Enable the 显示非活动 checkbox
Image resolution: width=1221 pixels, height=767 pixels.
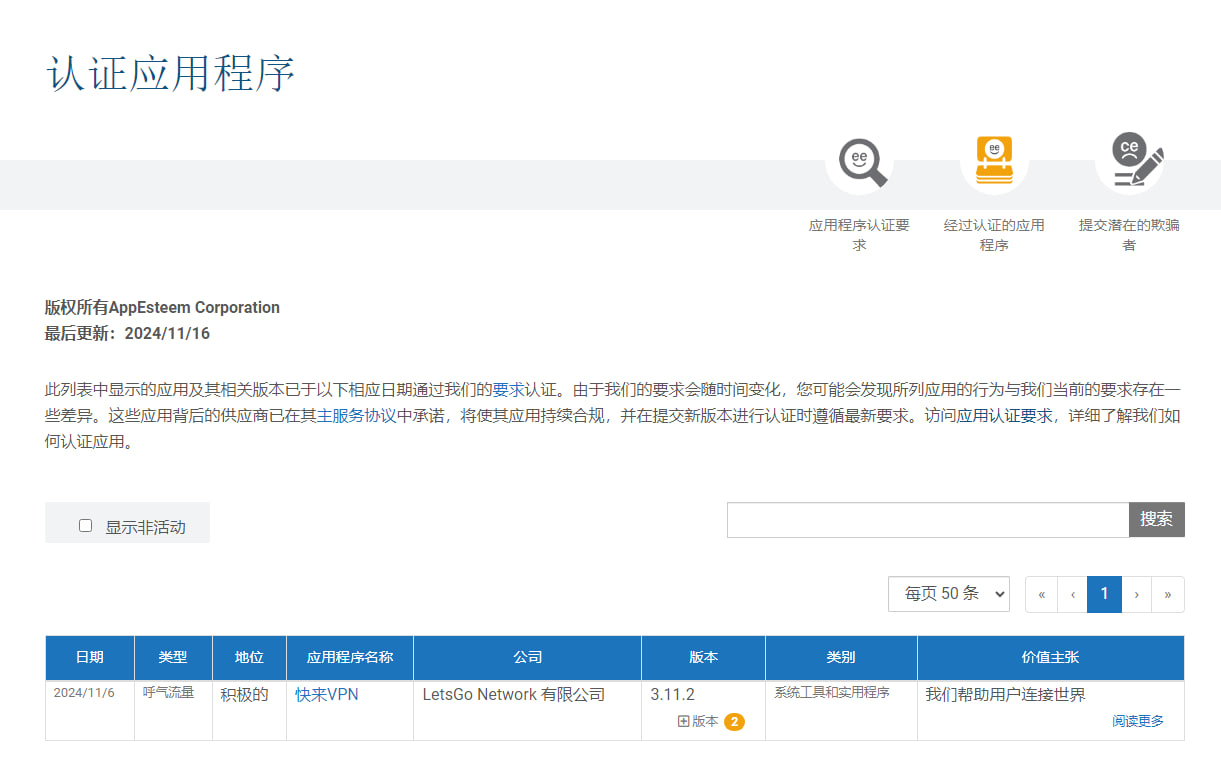point(85,525)
